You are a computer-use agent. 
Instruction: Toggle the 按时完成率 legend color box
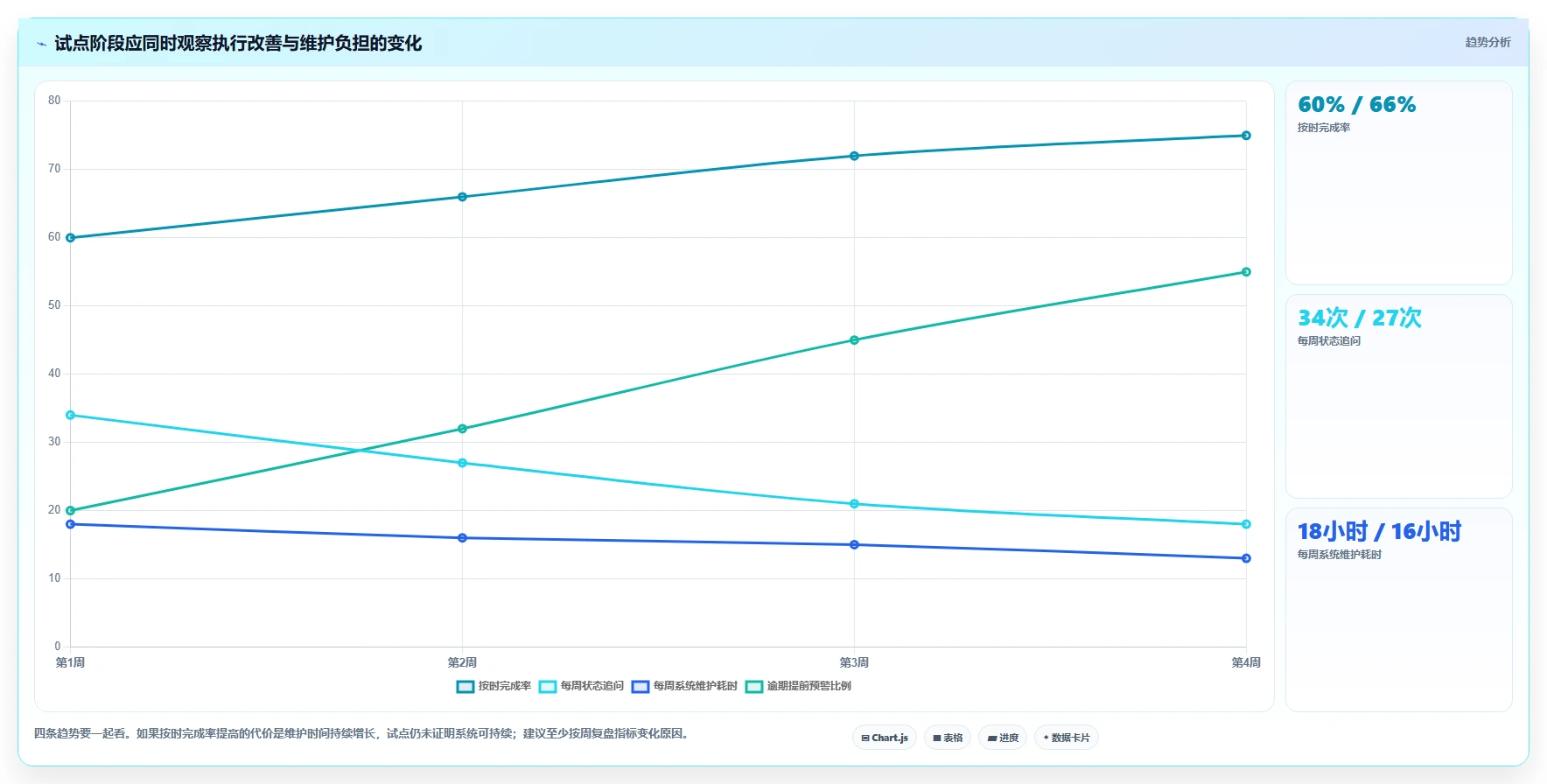coord(465,687)
